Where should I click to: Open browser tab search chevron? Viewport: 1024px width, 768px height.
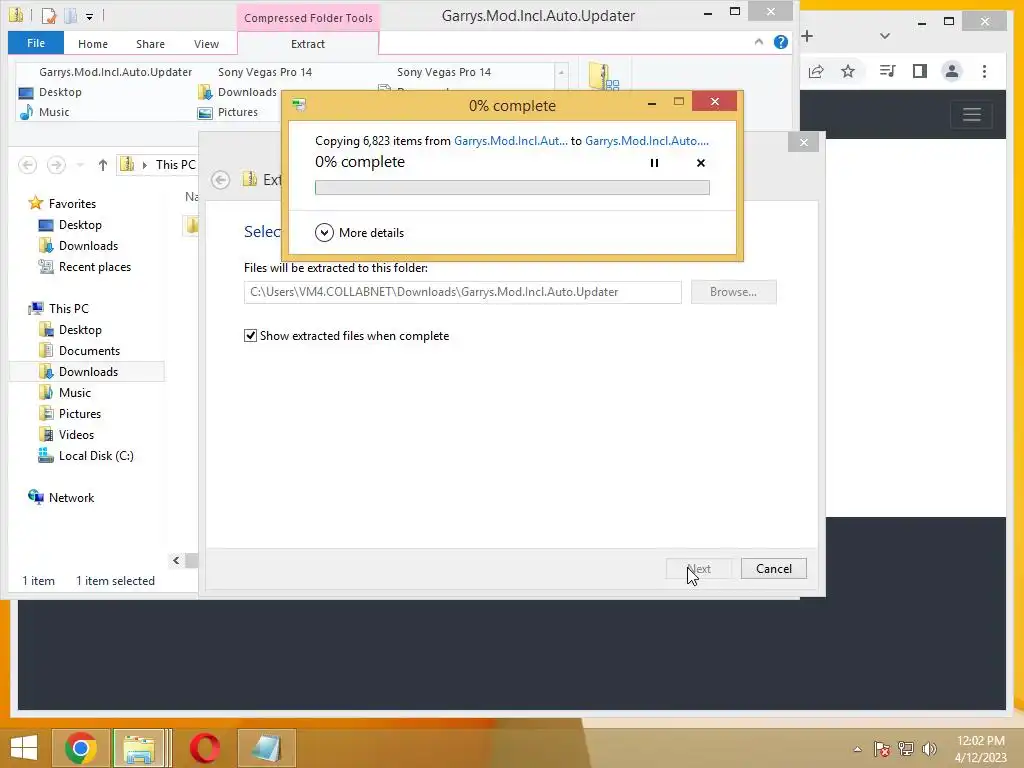tap(885, 36)
